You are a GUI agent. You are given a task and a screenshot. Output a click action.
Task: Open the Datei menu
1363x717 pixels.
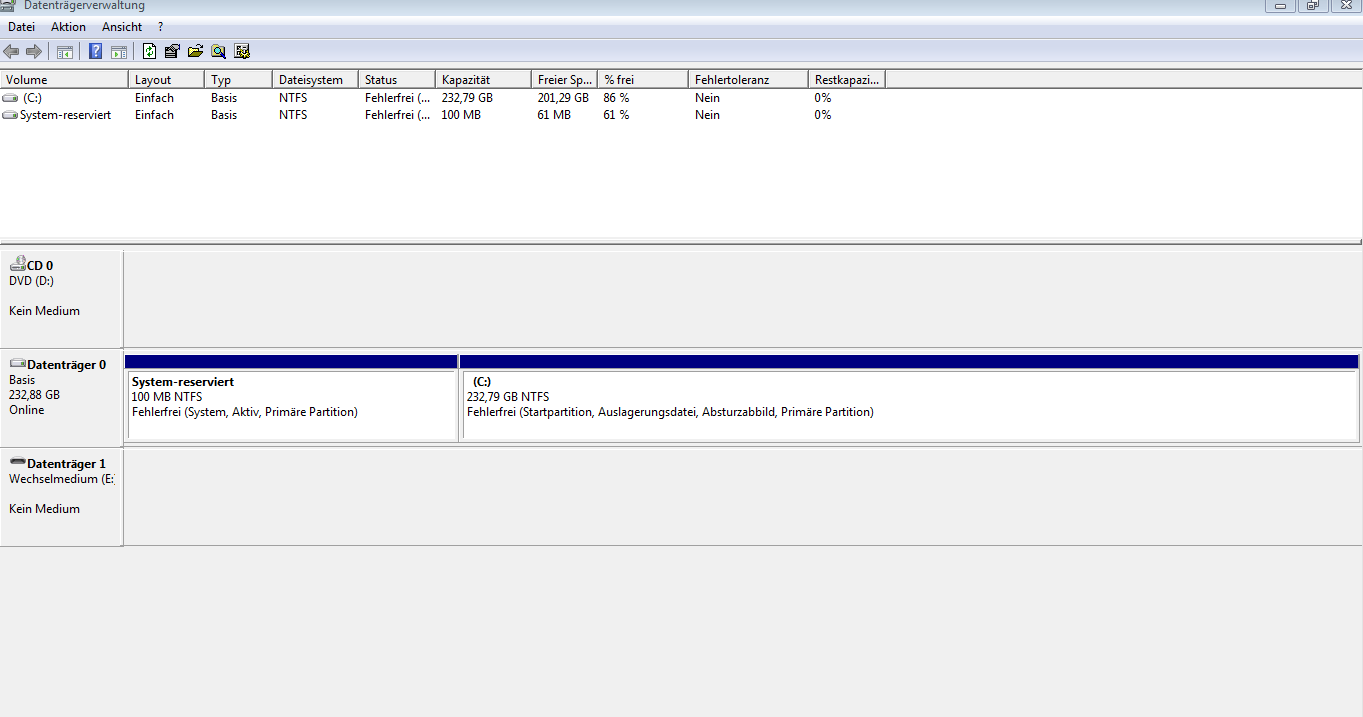pyautogui.click(x=21, y=27)
